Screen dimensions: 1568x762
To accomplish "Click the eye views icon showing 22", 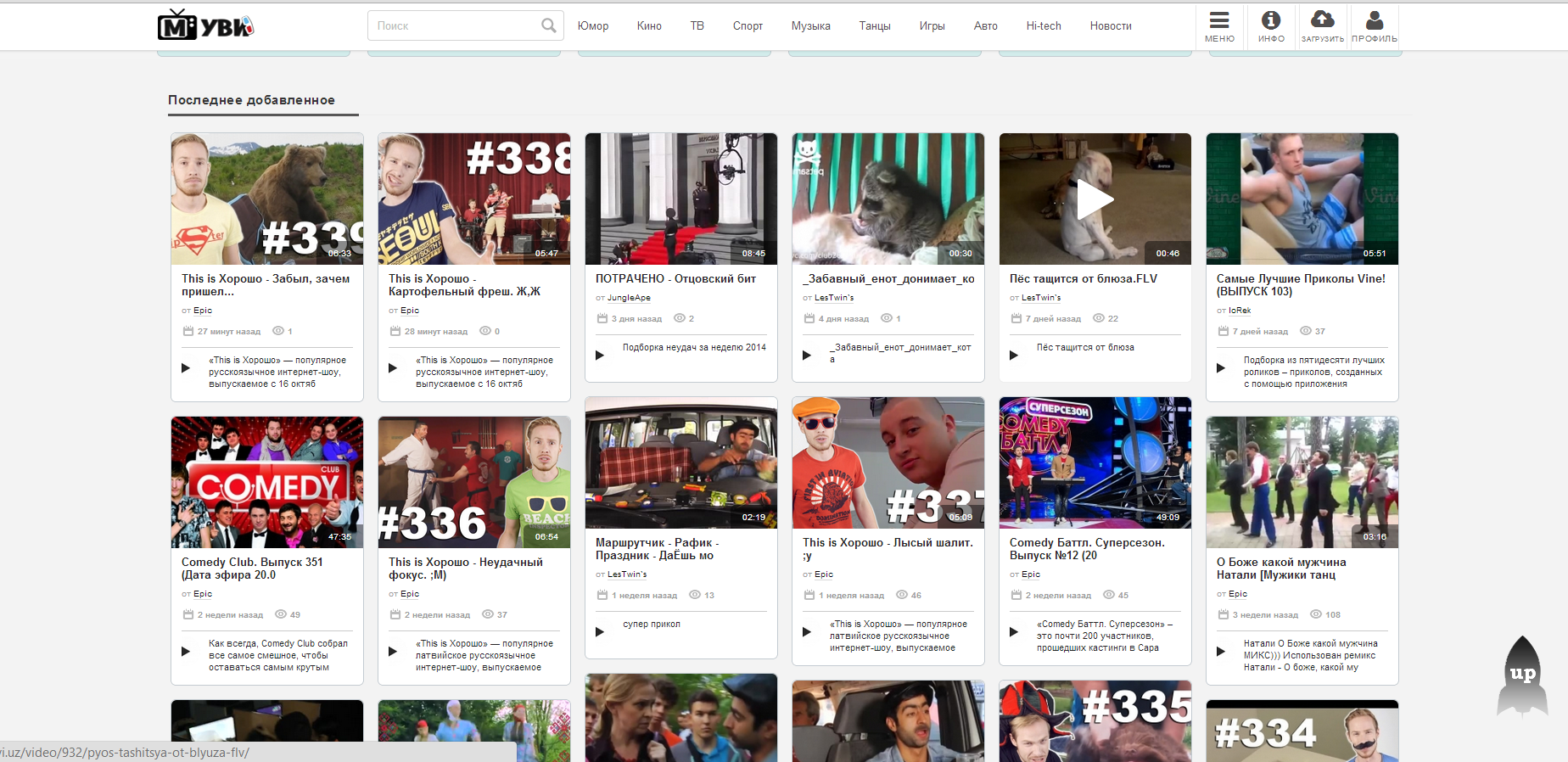I will [1099, 318].
